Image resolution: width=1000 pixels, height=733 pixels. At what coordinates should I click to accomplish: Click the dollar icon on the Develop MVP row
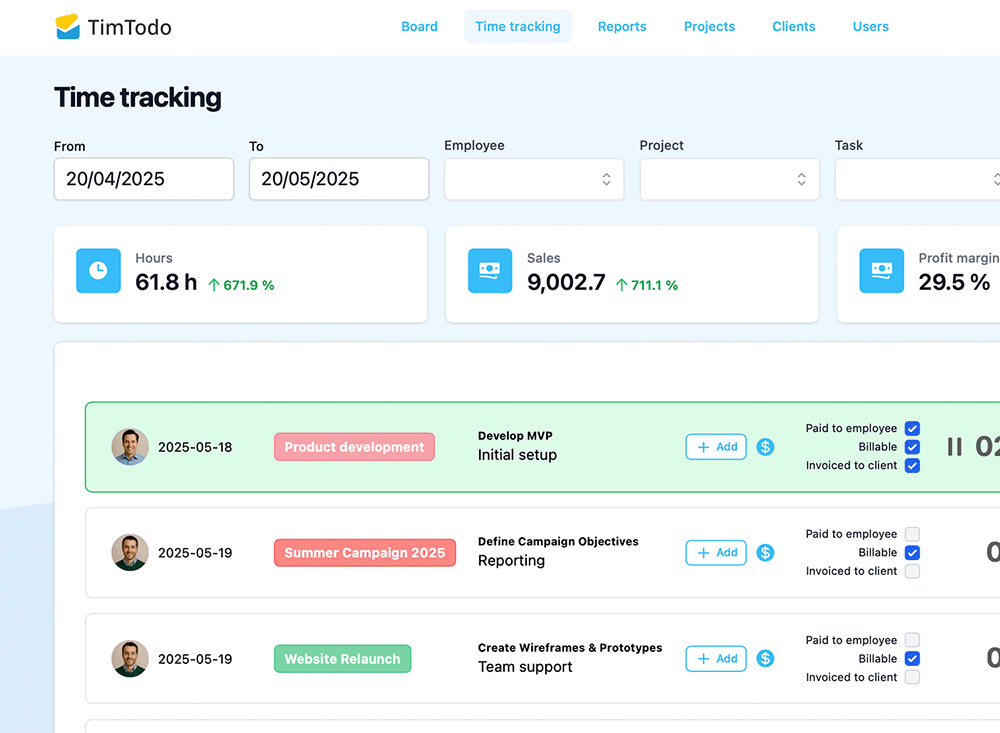[765, 447]
